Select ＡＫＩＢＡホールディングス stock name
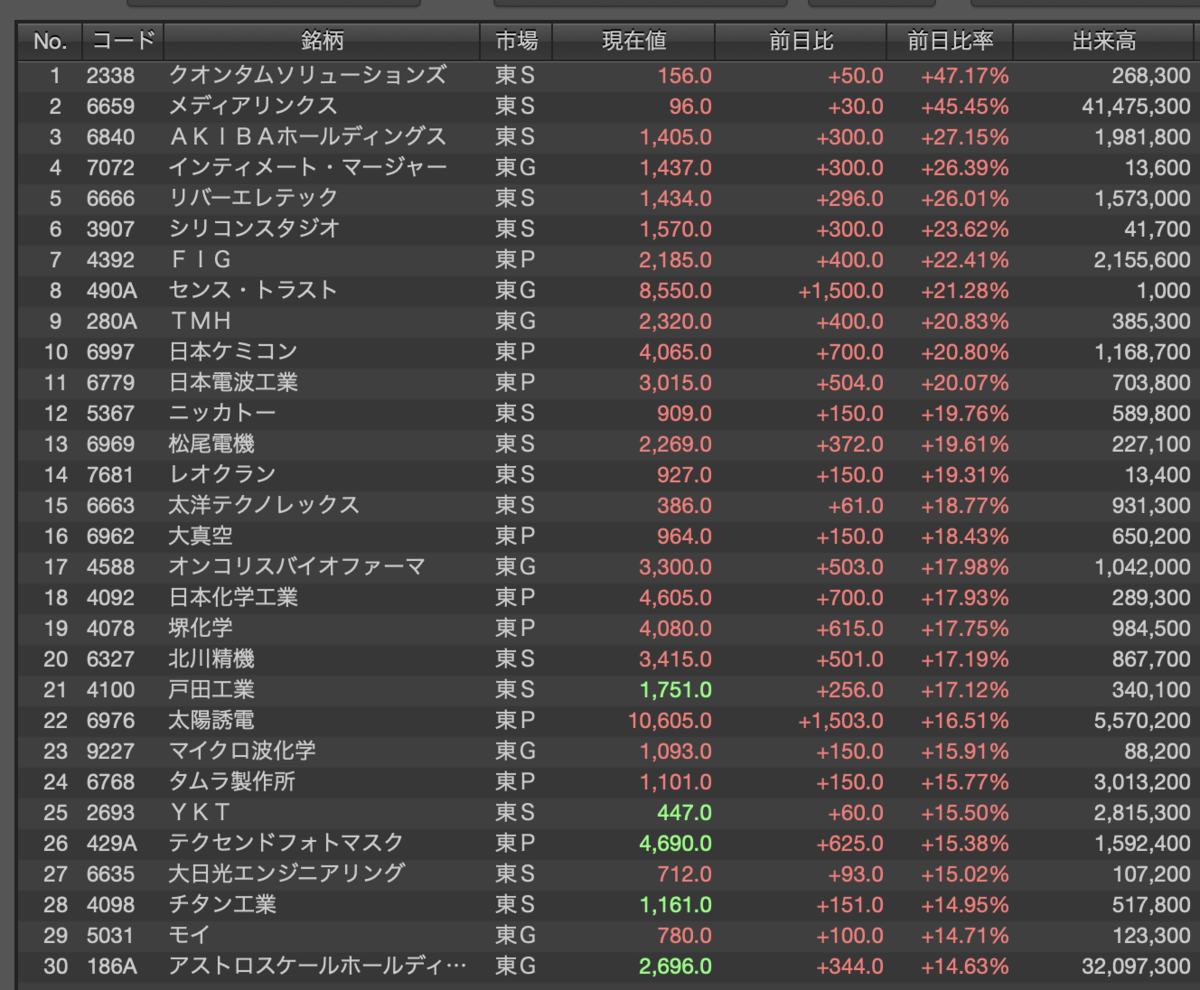Image resolution: width=1200 pixels, height=990 pixels. pos(308,137)
